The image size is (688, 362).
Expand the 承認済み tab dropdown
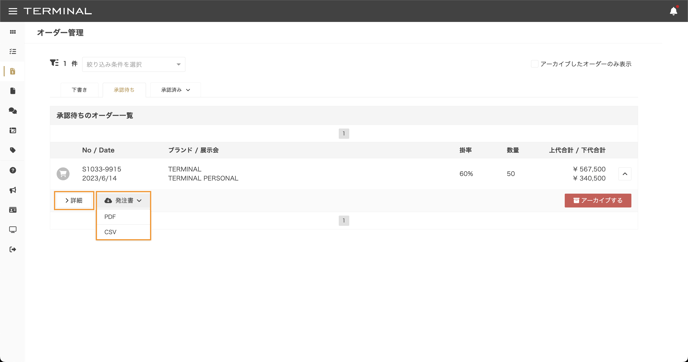click(176, 90)
